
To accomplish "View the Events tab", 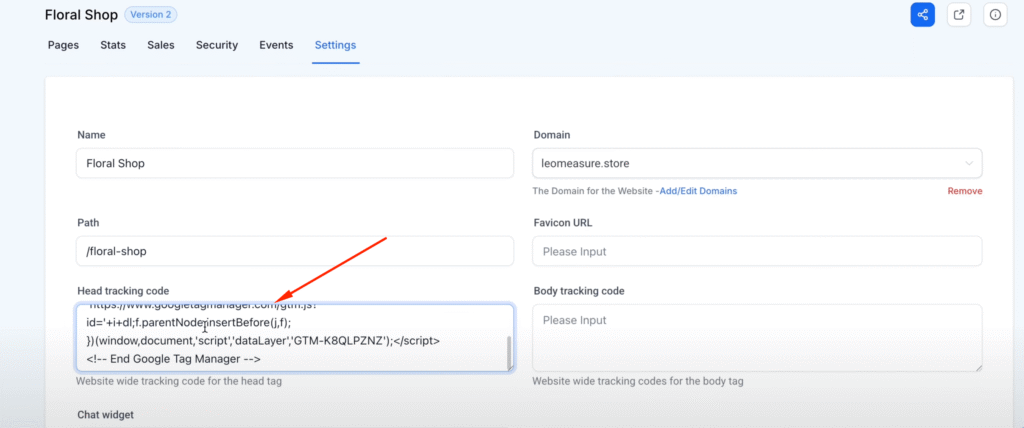I will [276, 45].
